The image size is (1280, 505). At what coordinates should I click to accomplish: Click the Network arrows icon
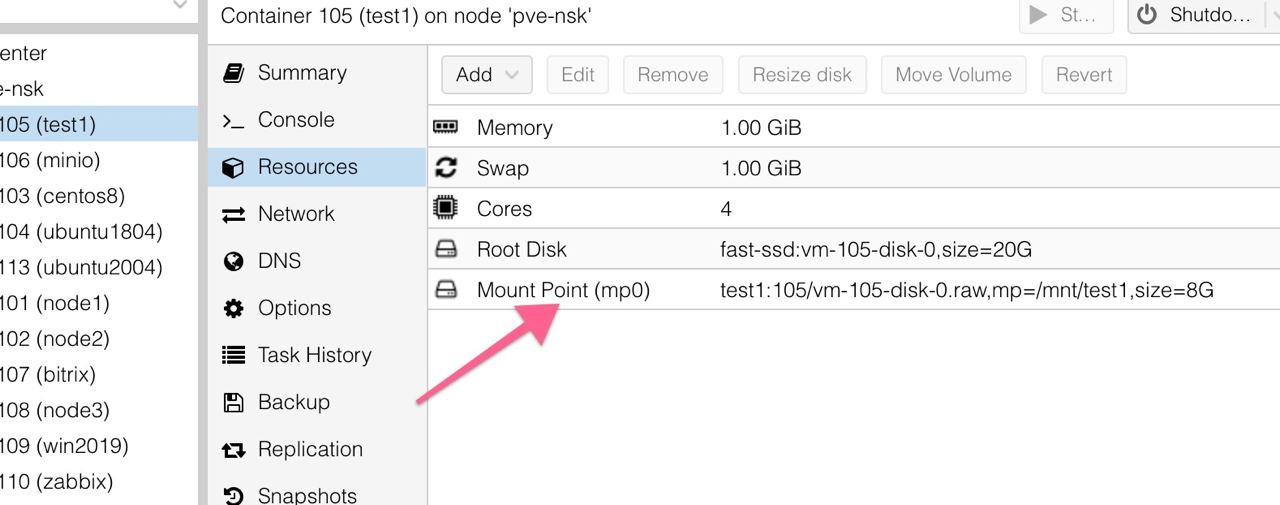(233, 214)
